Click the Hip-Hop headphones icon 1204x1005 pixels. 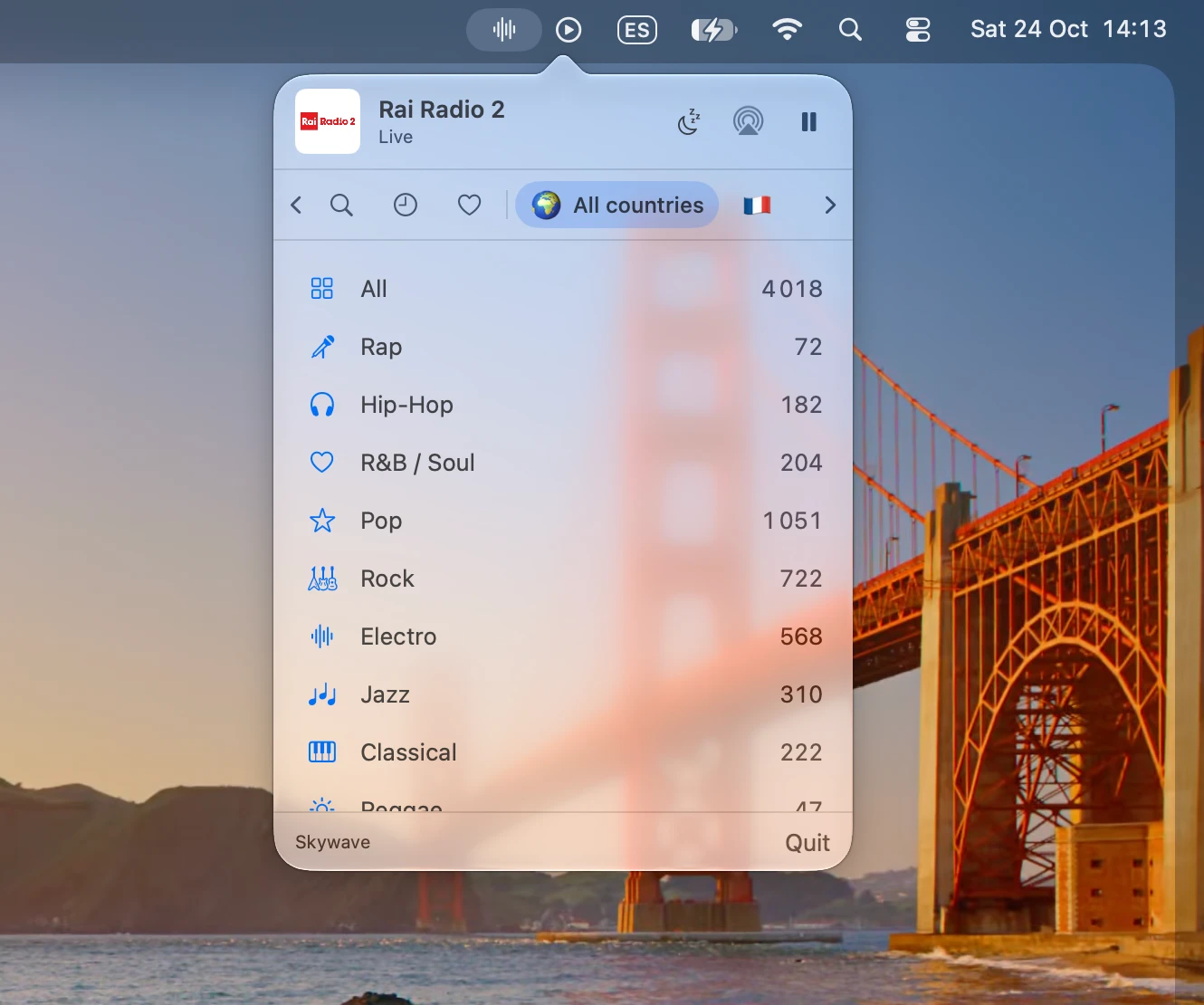[x=322, y=405]
